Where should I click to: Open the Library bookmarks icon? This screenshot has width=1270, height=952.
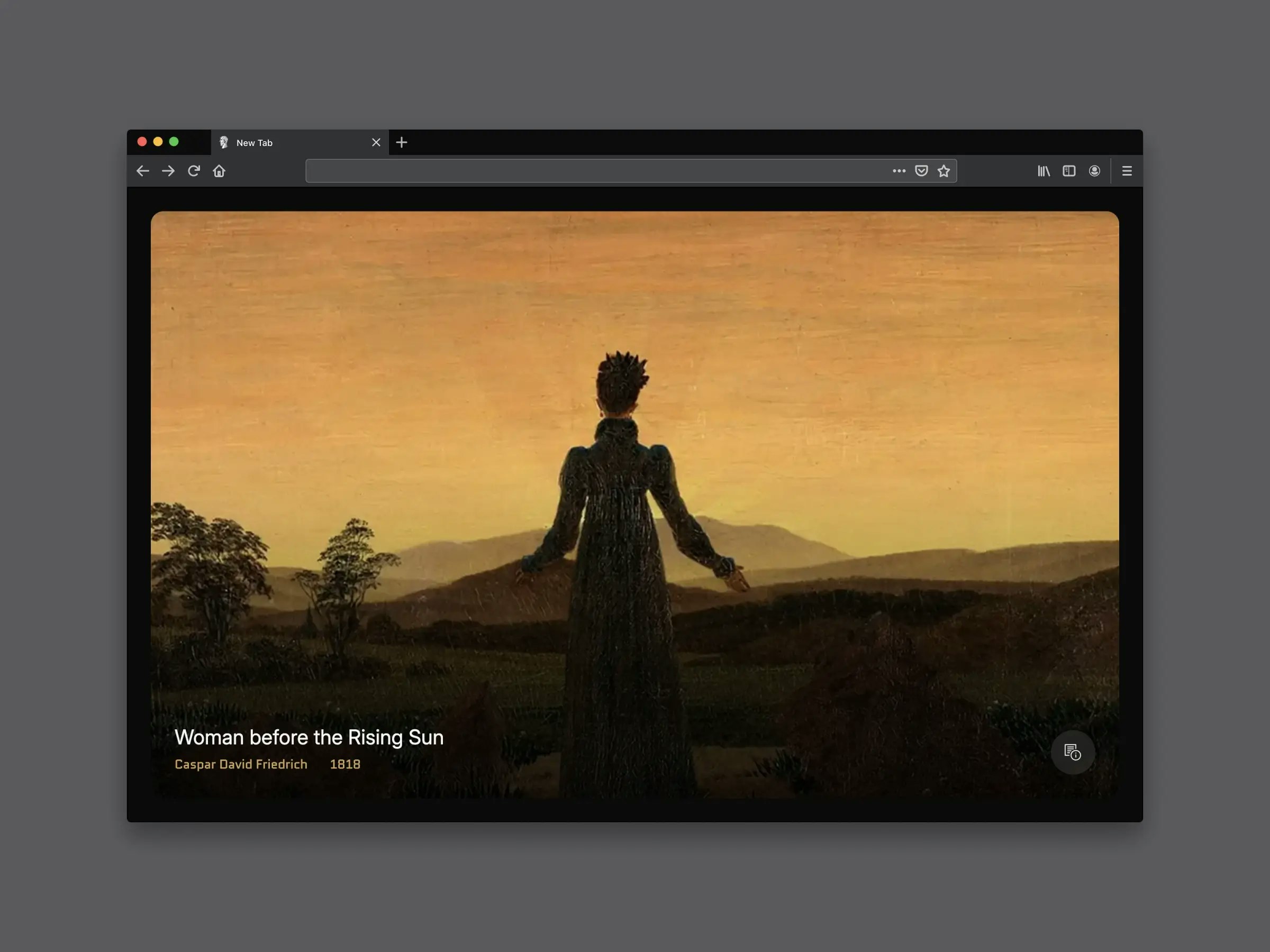1043,171
